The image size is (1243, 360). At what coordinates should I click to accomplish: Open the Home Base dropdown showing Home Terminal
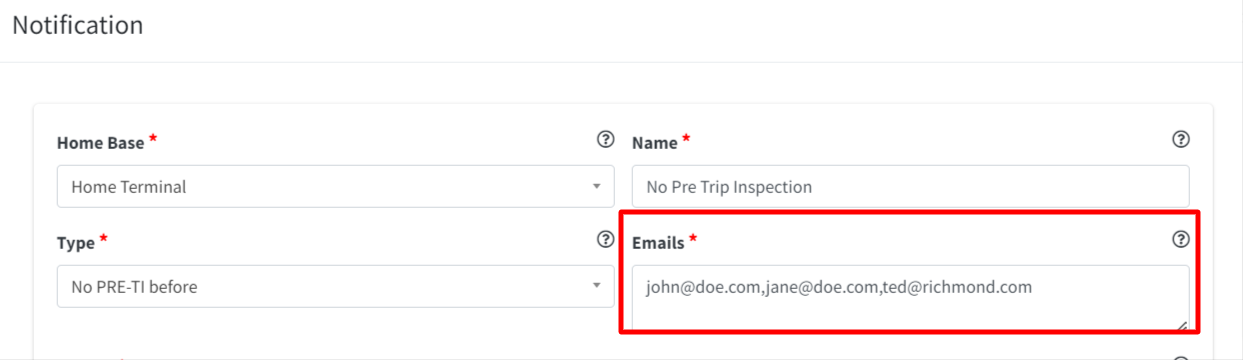[336, 187]
